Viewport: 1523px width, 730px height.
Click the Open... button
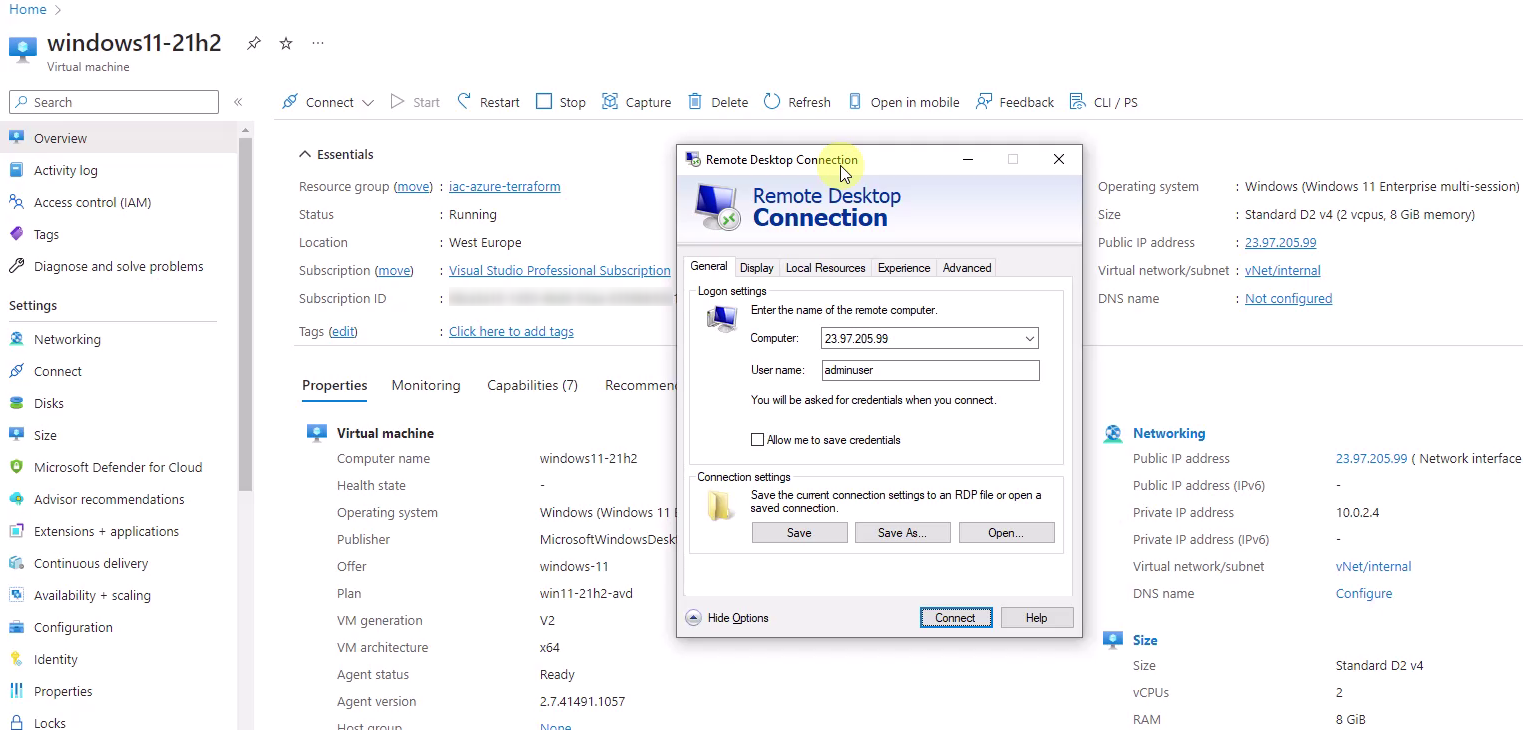(x=1006, y=533)
